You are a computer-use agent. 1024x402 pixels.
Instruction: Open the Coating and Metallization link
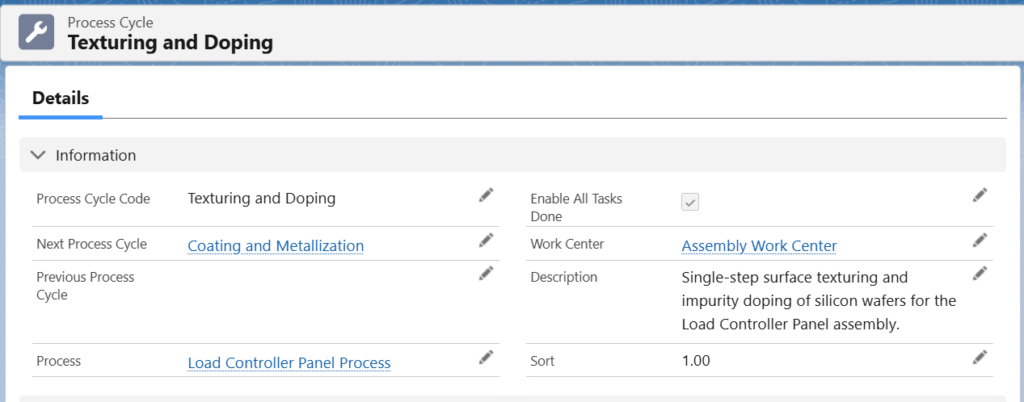[x=275, y=246]
